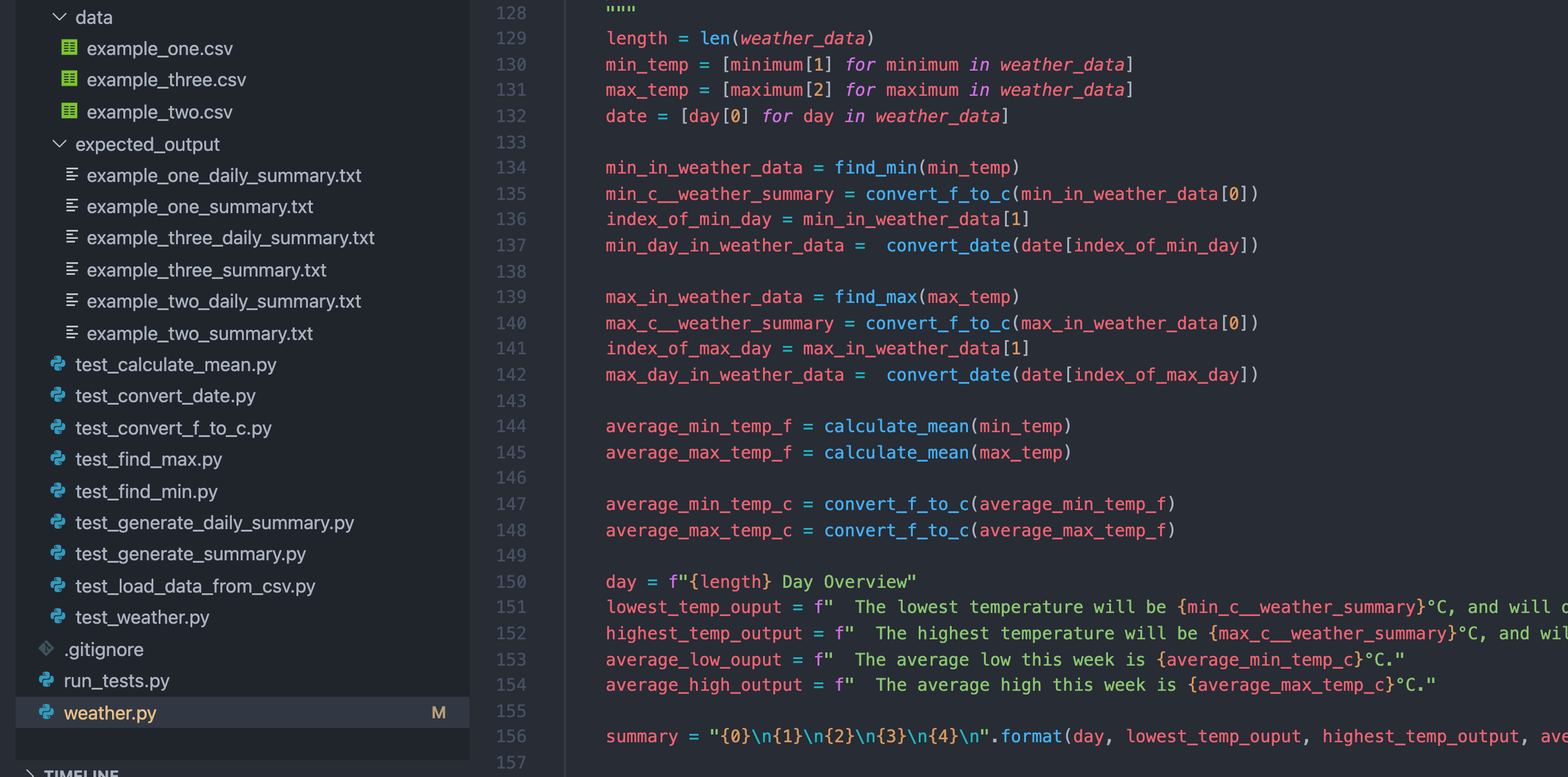Click Python icon beside test_convert_date.py
The image size is (1568, 777).
coord(58,396)
